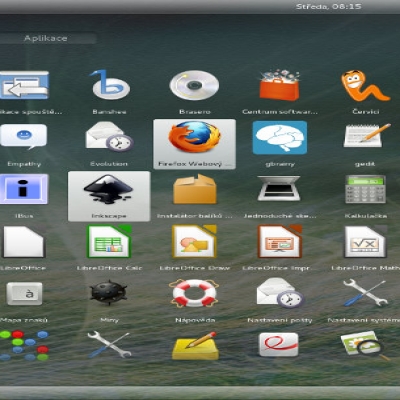Open Mapa znaků character map
The image size is (400, 400).
click(24, 294)
